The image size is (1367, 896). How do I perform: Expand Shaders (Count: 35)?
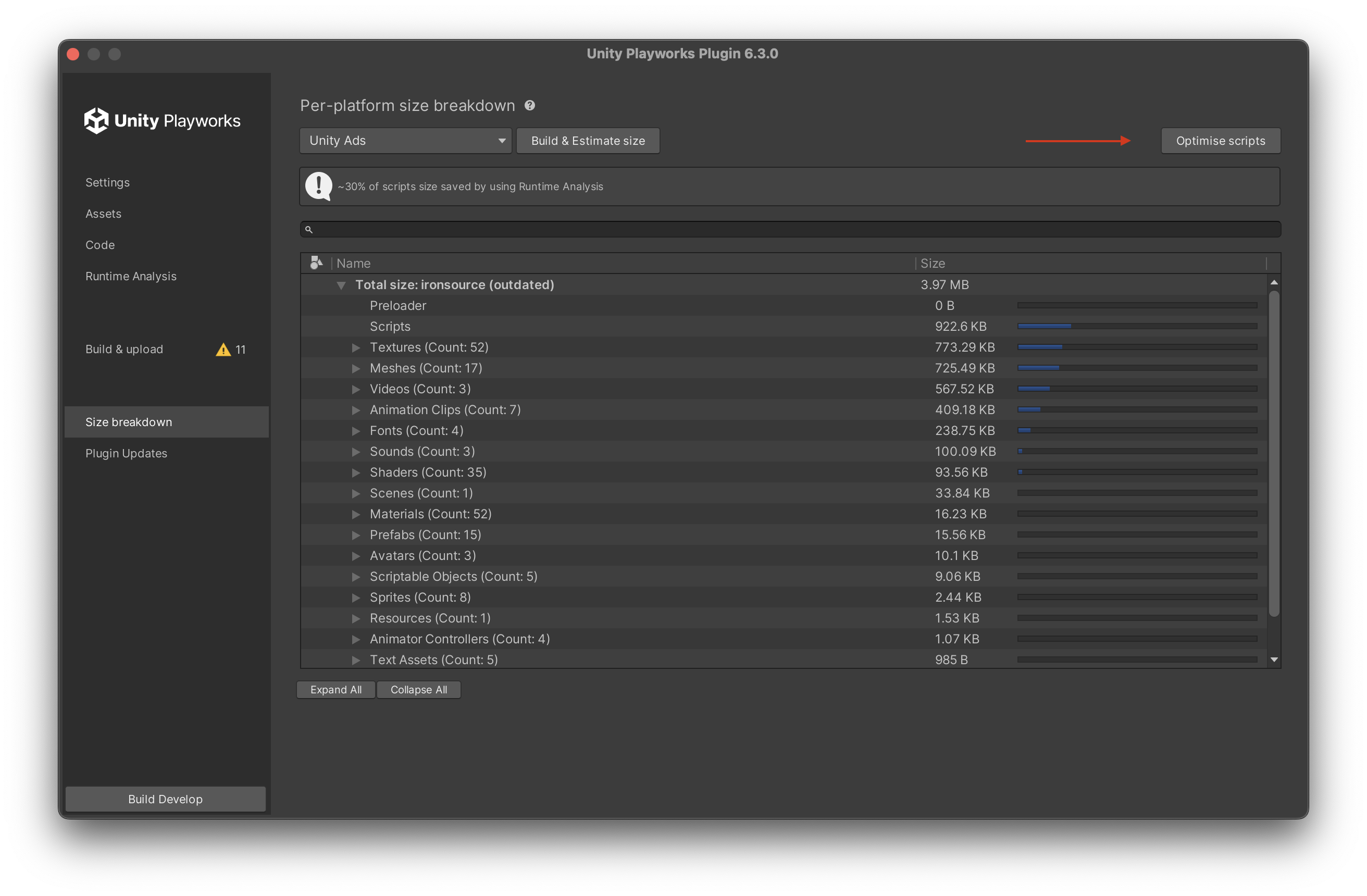click(356, 472)
